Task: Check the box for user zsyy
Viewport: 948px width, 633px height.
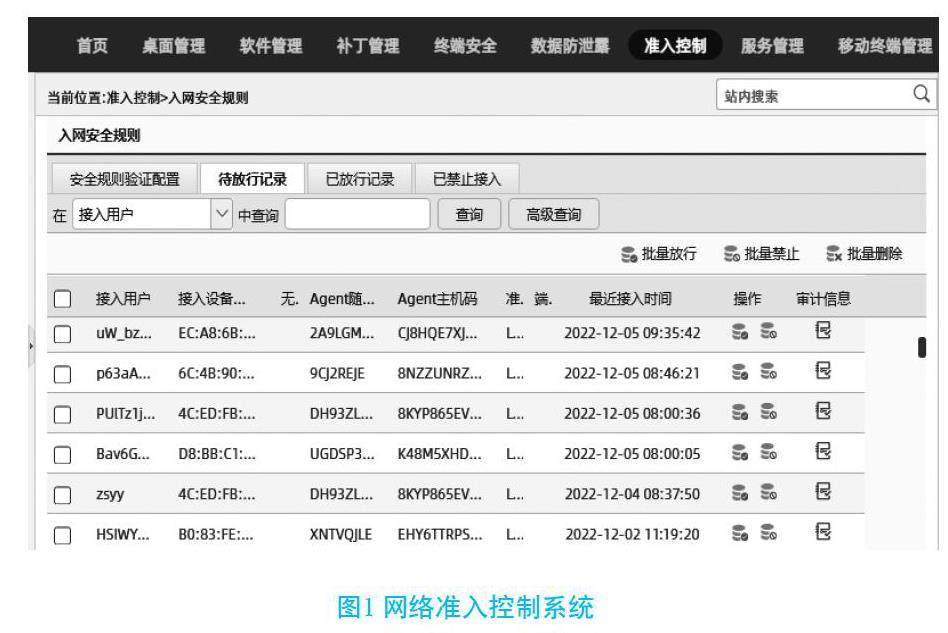Action: click(x=63, y=494)
